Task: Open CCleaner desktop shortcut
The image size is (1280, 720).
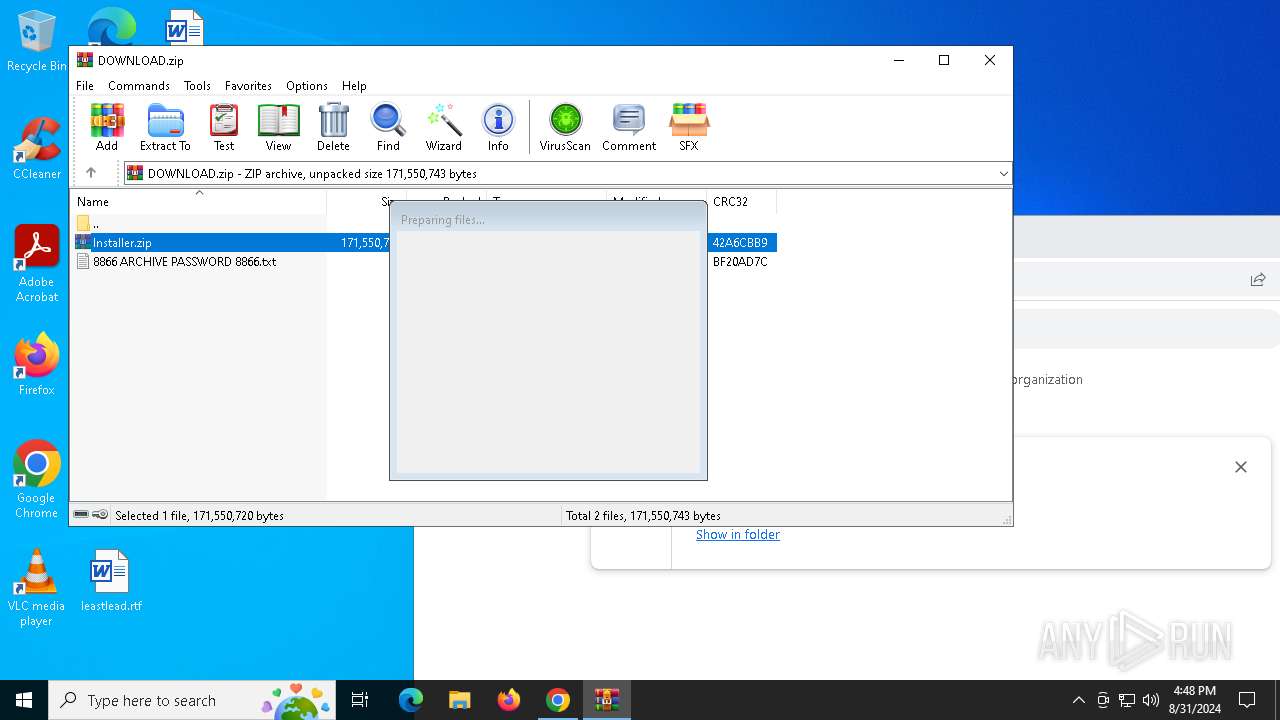Action: tap(37, 149)
